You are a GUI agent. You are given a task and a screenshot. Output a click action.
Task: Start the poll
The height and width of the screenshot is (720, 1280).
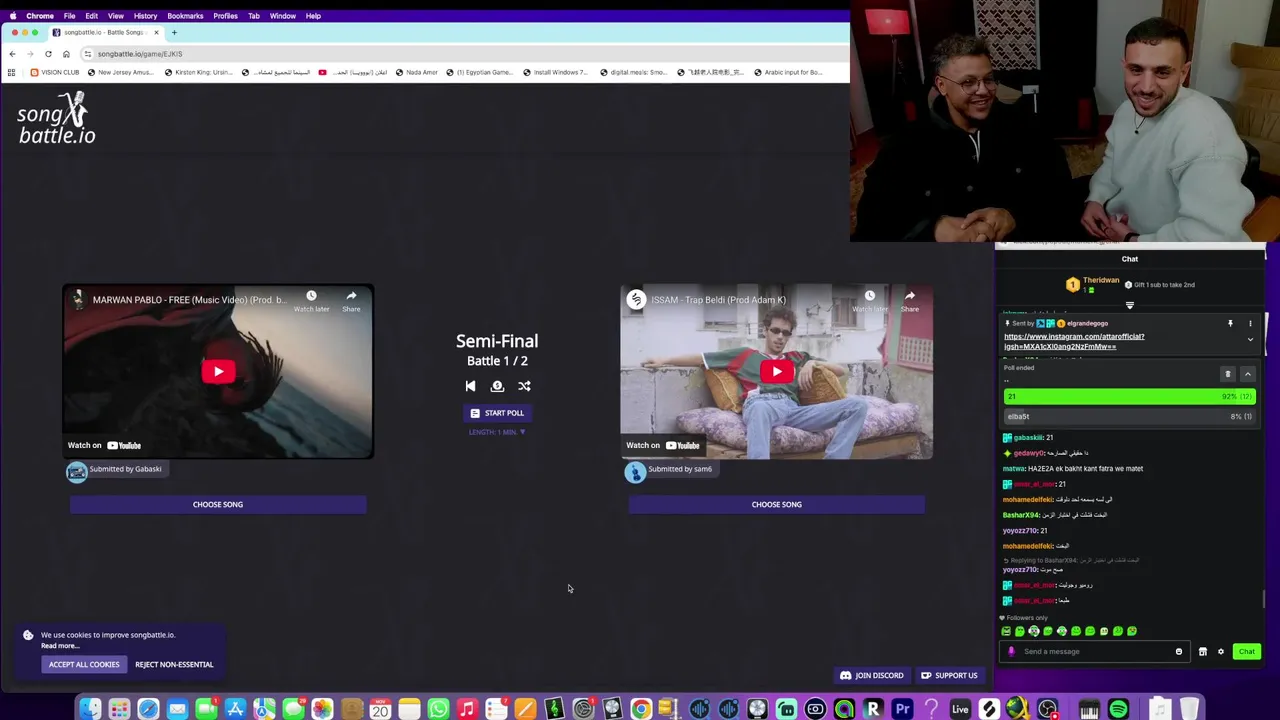pos(497,413)
